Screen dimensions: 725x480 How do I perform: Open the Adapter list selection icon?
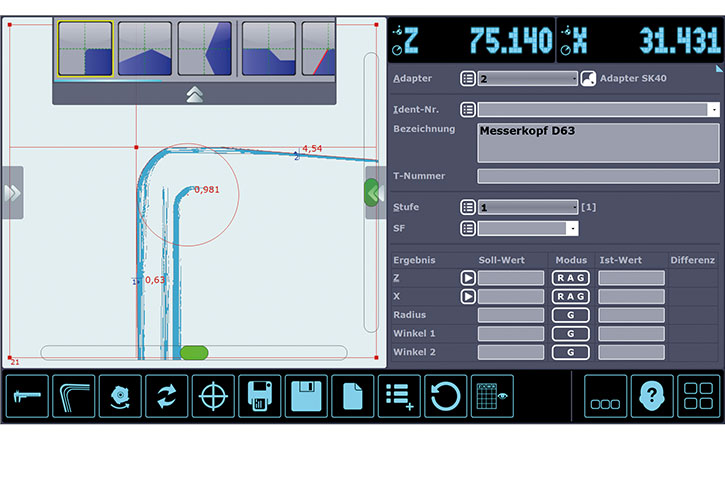point(468,79)
